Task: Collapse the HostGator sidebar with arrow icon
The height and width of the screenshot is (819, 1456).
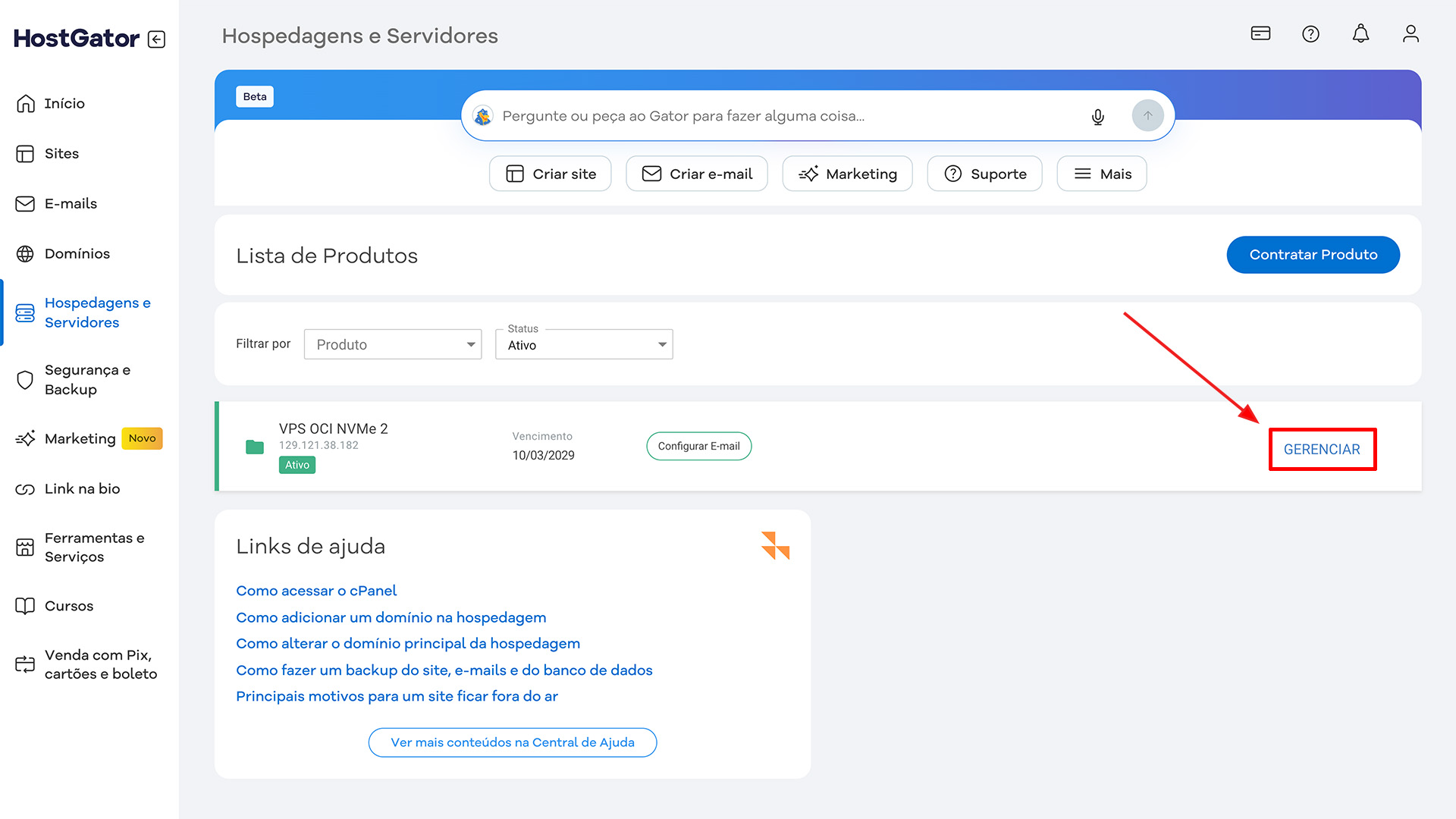Action: click(157, 39)
